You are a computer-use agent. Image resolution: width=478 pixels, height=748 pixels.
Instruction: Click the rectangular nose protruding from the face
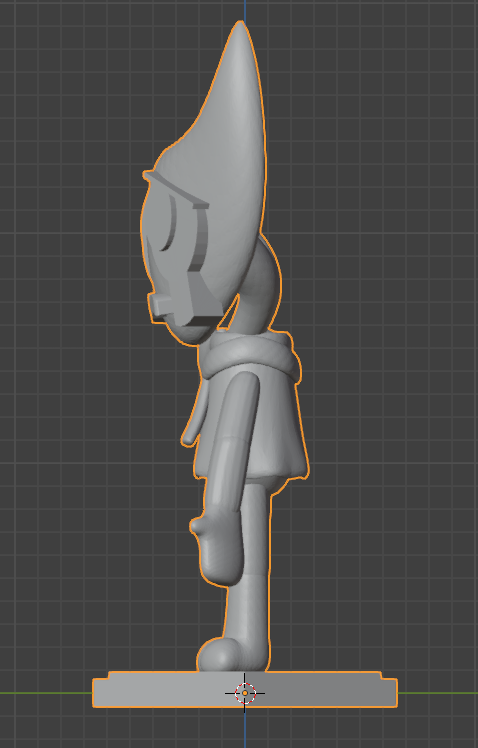pyautogui.click(x=159, y=306)
